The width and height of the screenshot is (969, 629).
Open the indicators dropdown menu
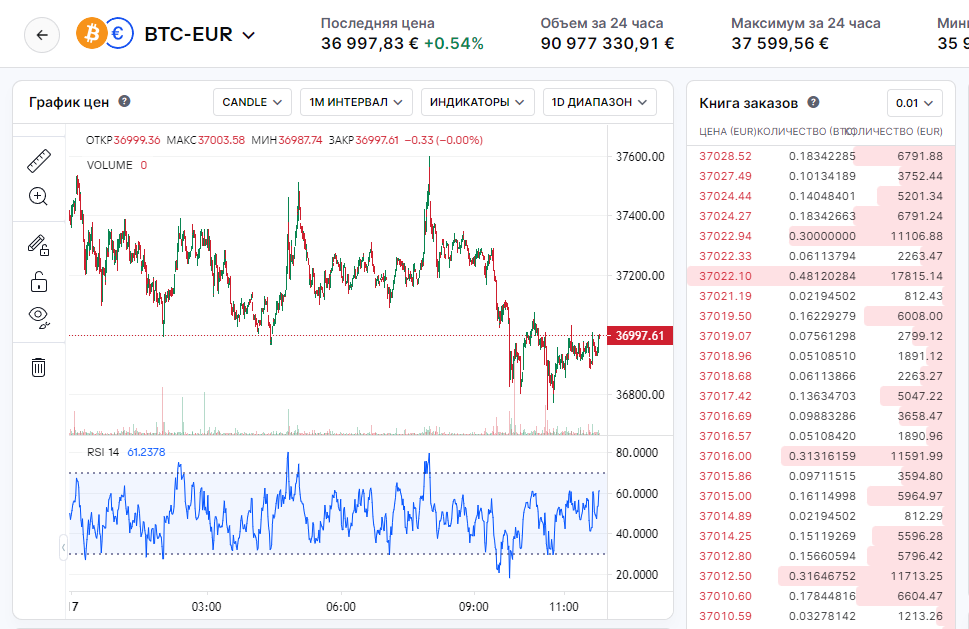pos(476,102)
